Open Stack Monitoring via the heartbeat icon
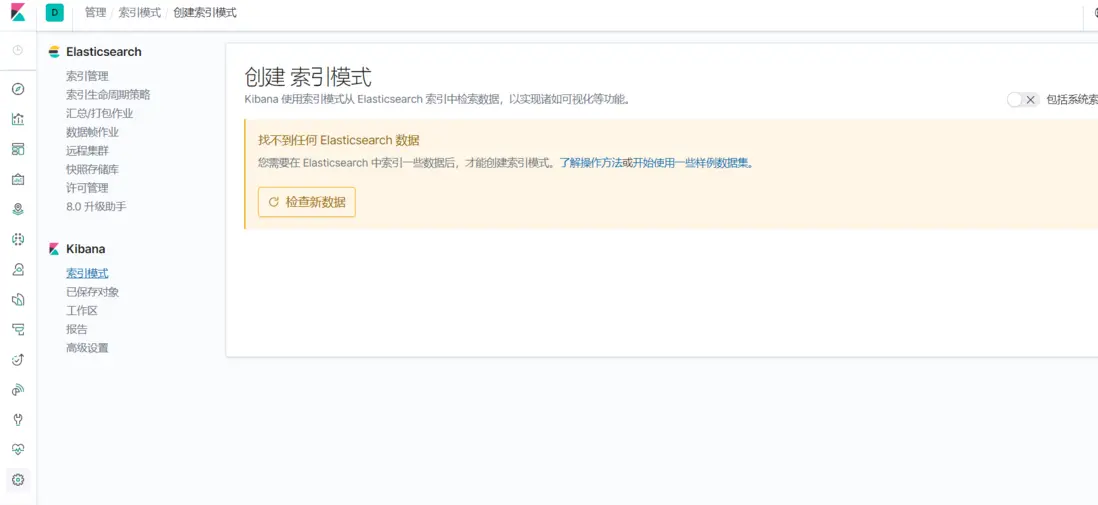 [18, 450]
